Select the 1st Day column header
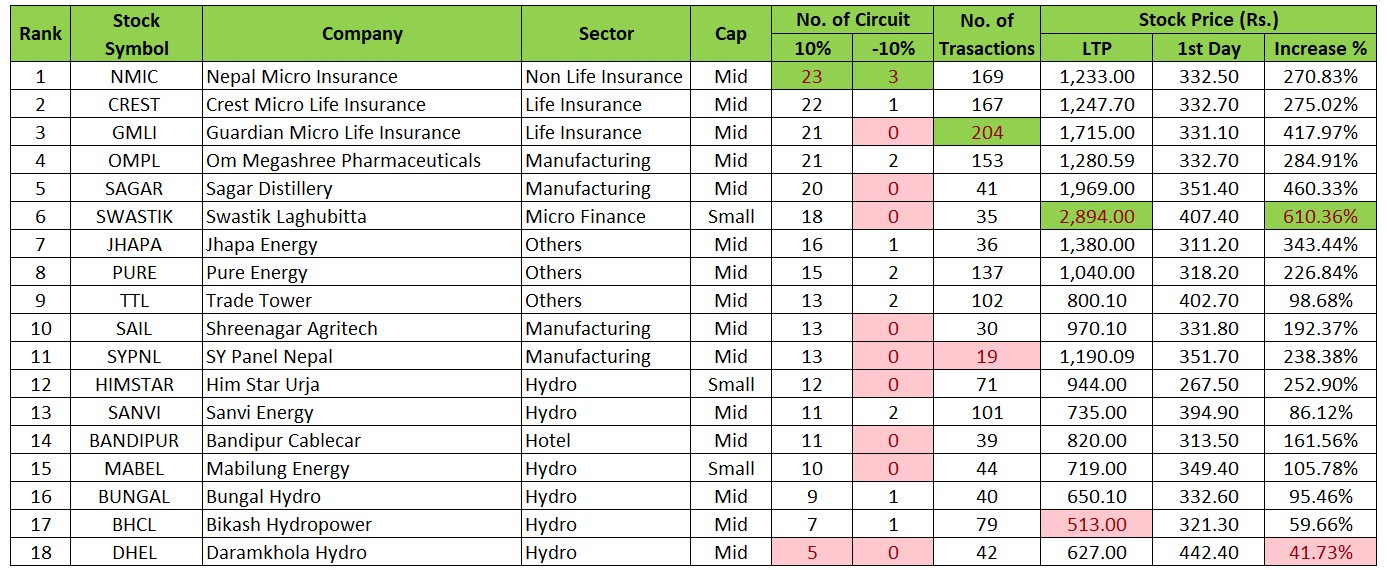This screenshot has width=1387, height=570. (x=1208, y=48)
